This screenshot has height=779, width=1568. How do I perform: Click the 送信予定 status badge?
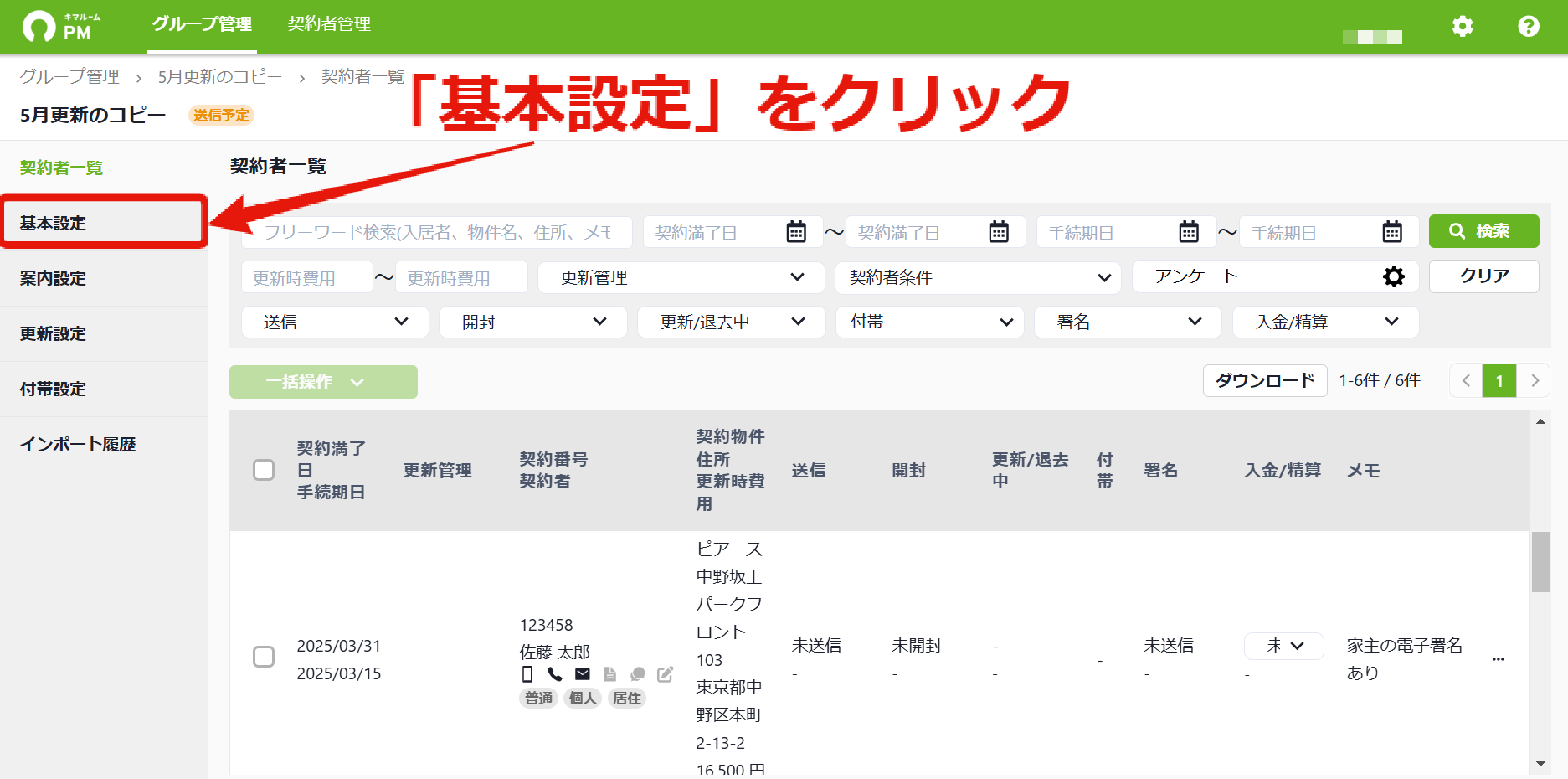click(x=221, y=116)
